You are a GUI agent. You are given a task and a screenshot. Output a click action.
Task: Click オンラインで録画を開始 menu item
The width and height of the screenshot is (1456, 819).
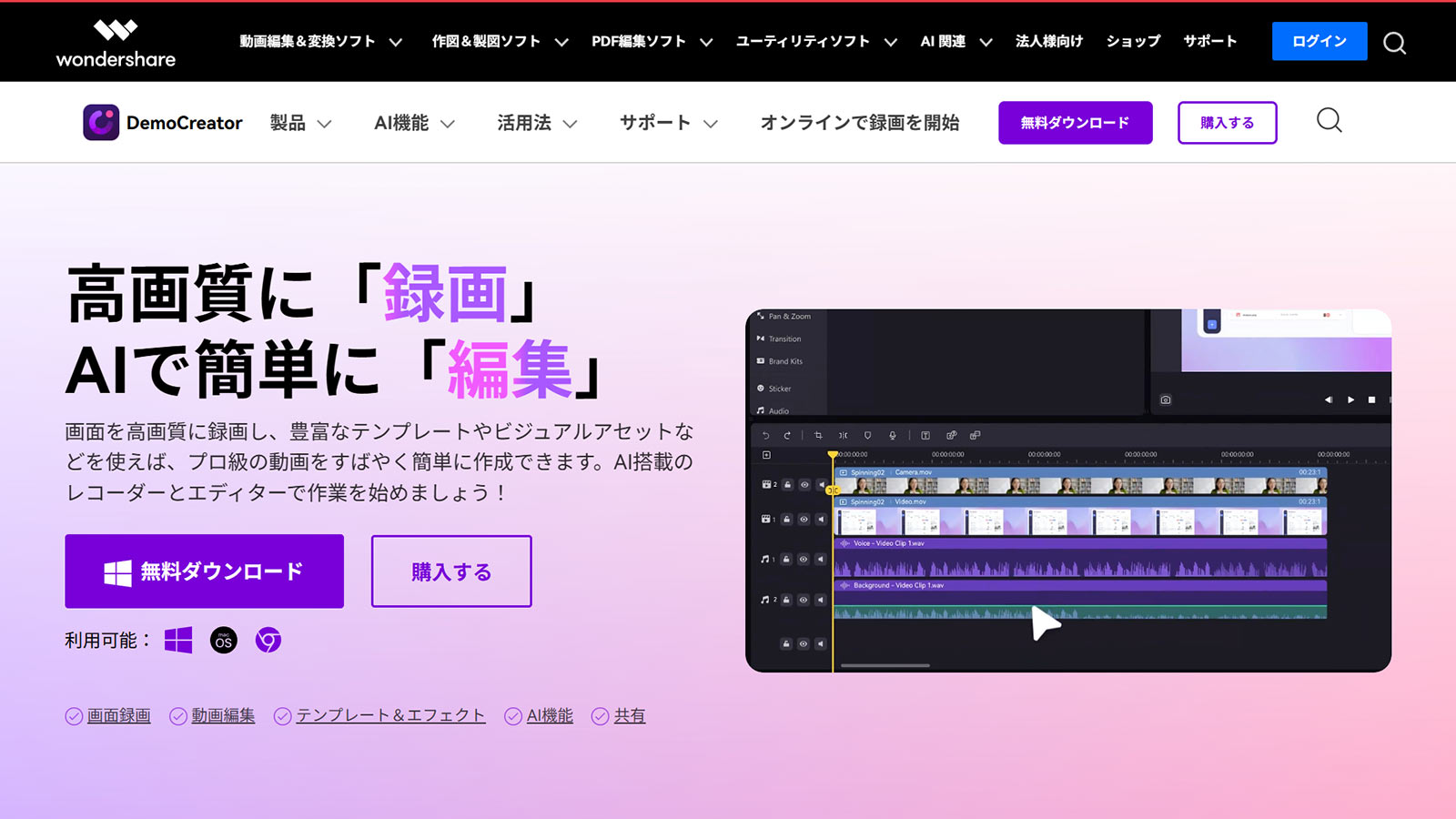860,123
